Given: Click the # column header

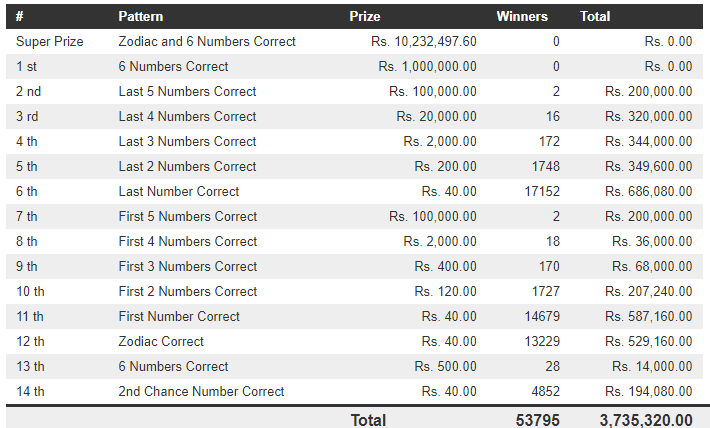Looking at the screenshot, I should point(20,17).
